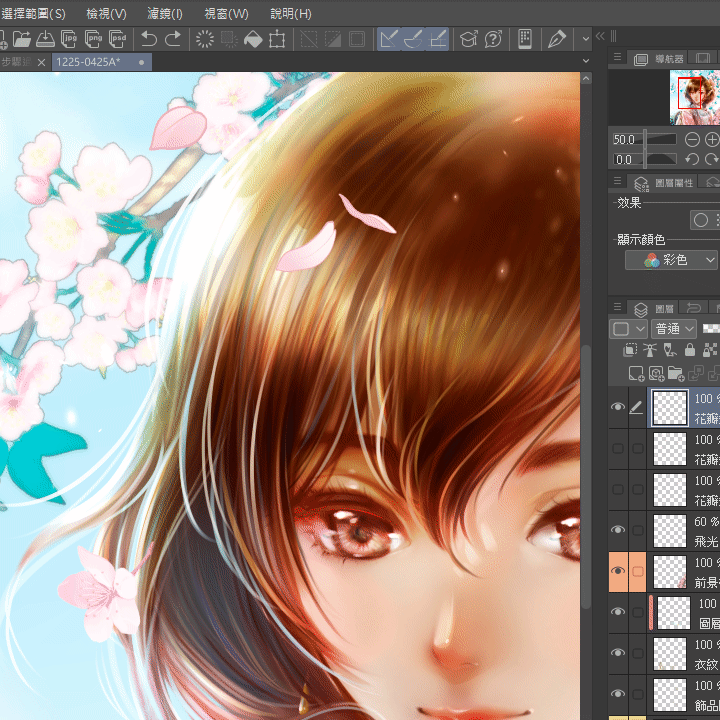Export the image as jpg

69,39
